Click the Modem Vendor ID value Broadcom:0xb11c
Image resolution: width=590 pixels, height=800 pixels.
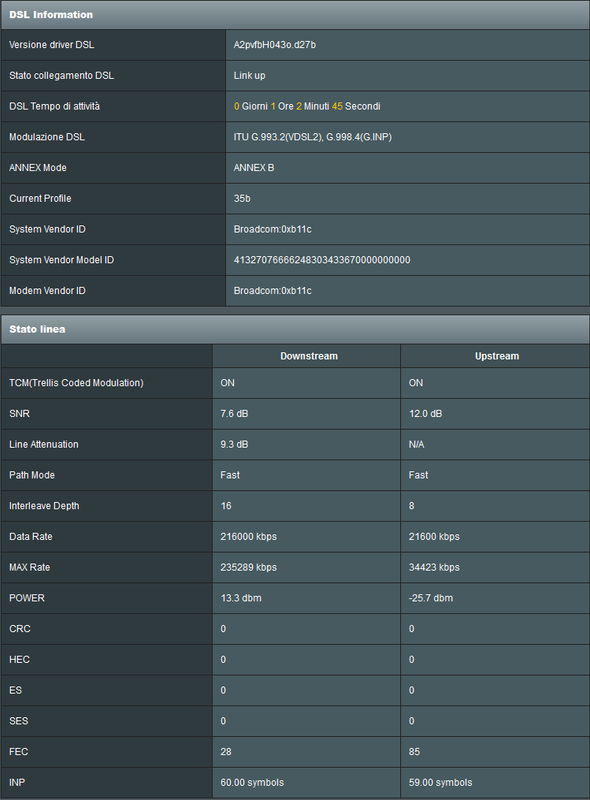coord(273,290)
